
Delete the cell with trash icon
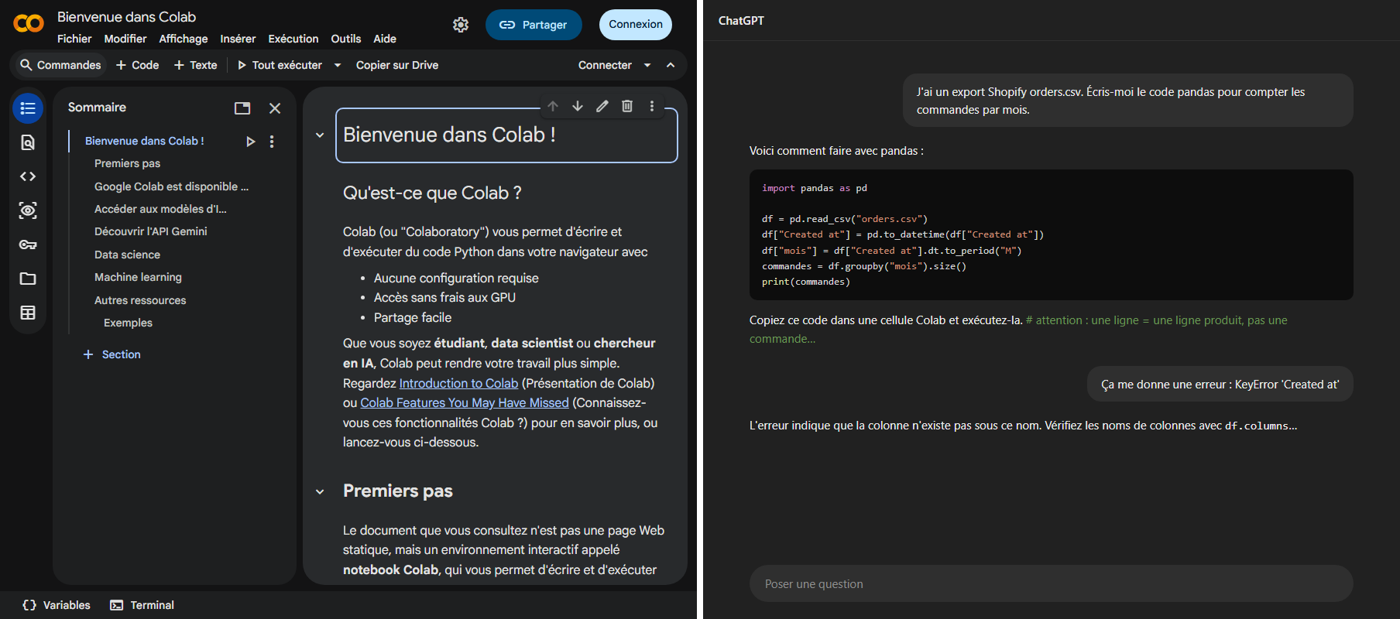[x=627, y=106]
